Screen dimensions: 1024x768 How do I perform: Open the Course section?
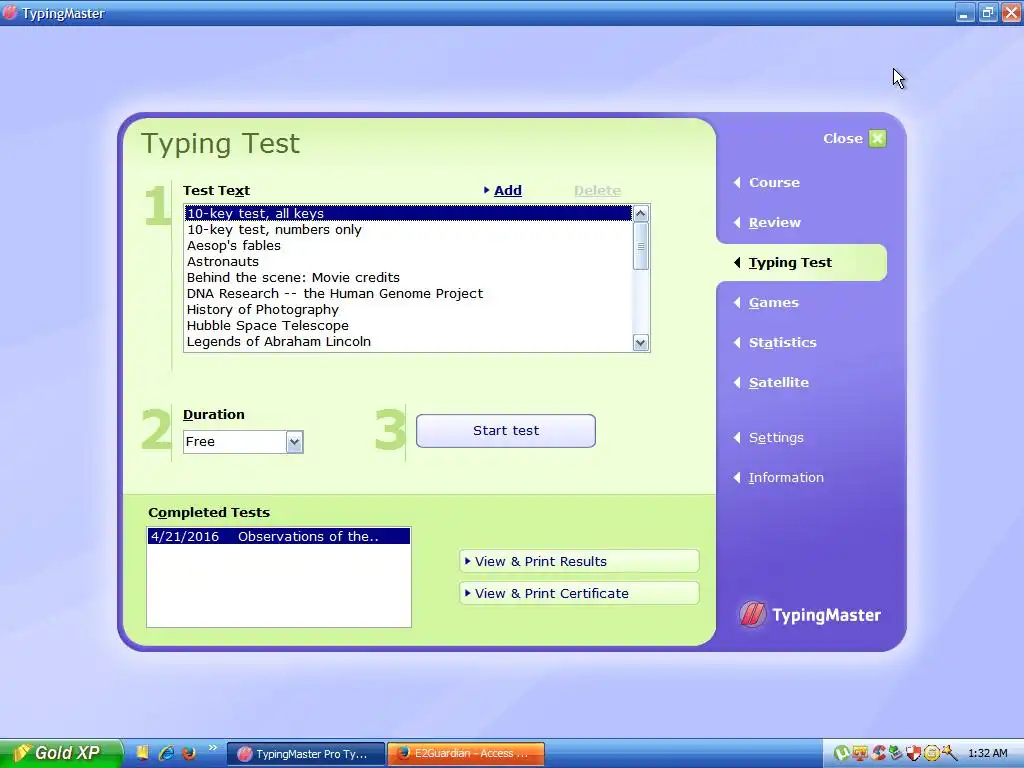pos(774,182)
